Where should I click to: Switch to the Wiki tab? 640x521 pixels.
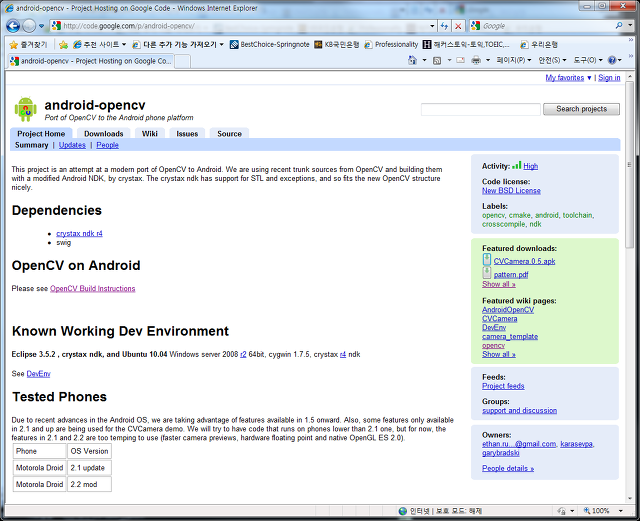click(x=149, y=134)
